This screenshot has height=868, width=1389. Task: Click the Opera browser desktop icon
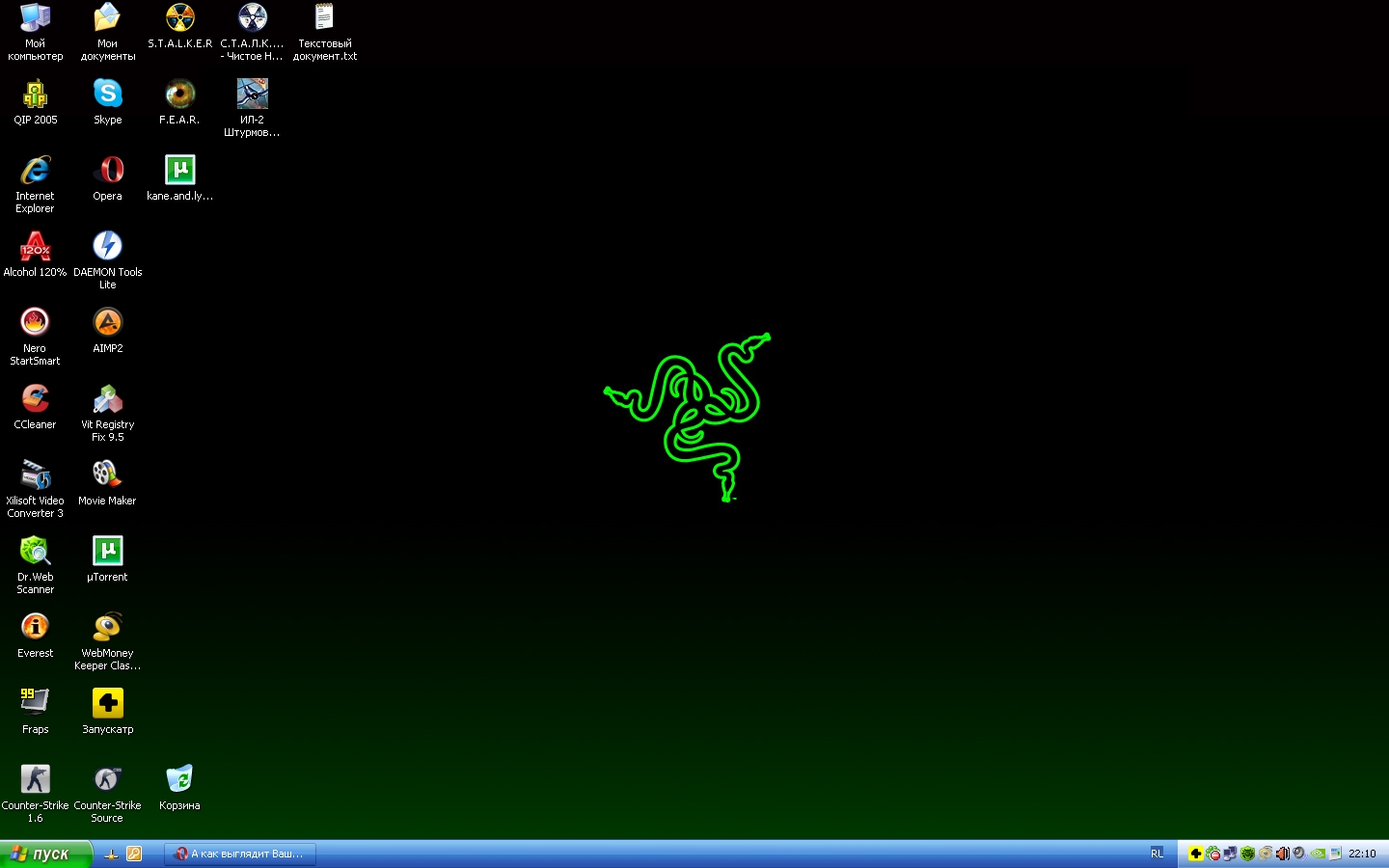point(107,171)
